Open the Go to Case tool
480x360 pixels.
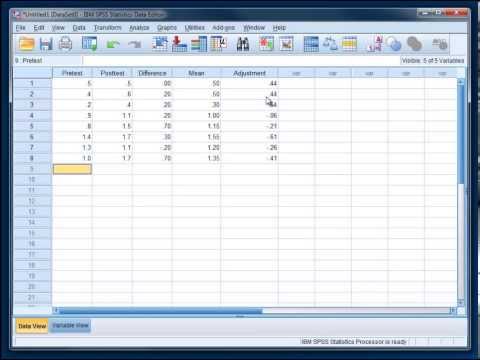coord(160,44)
